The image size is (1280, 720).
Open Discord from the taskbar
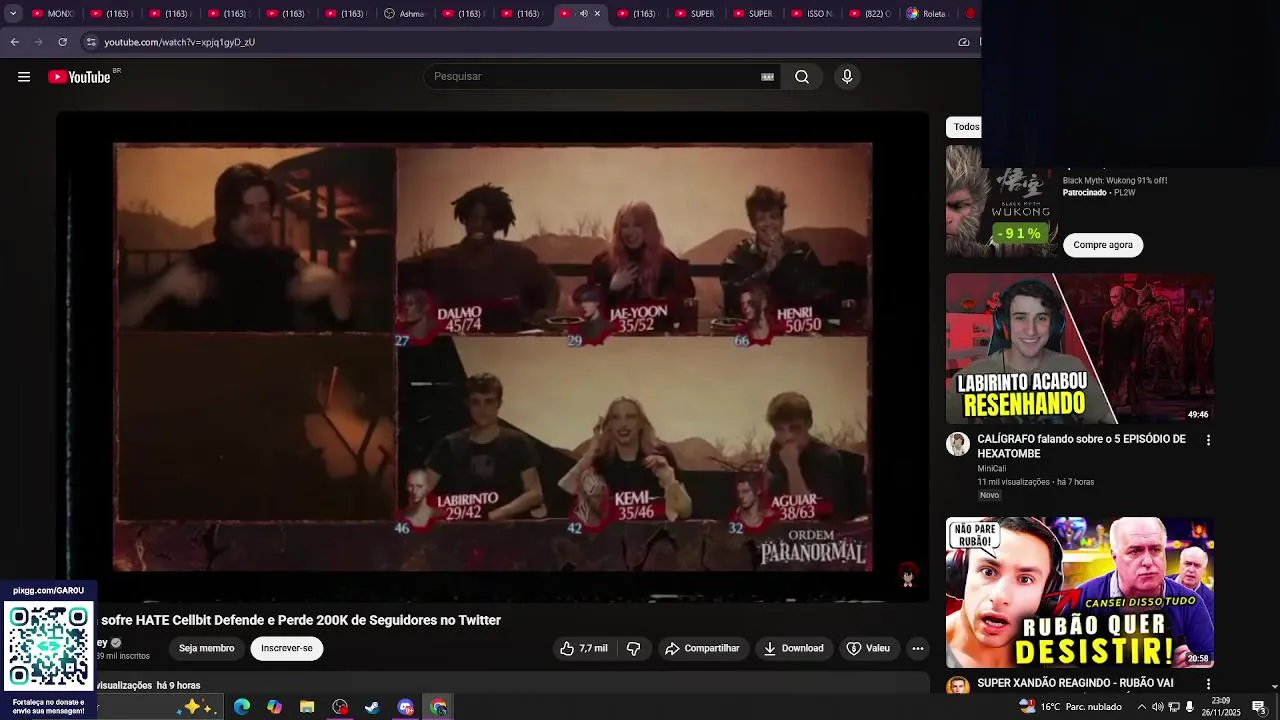coord(405,707)
